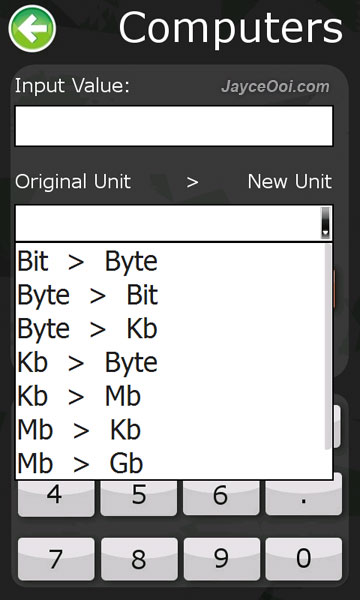Tap the number 4 key

point(56,497)
